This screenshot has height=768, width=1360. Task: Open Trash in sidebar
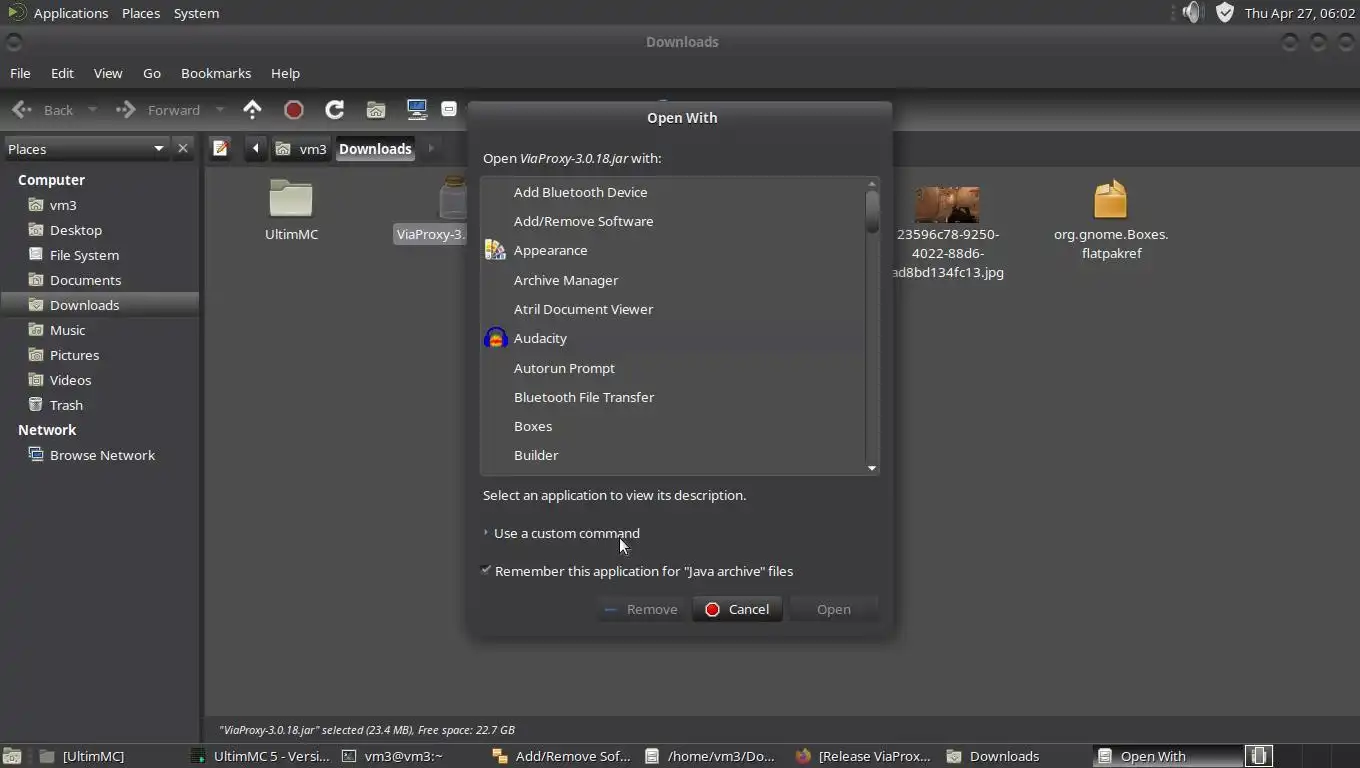coord(100,405)
